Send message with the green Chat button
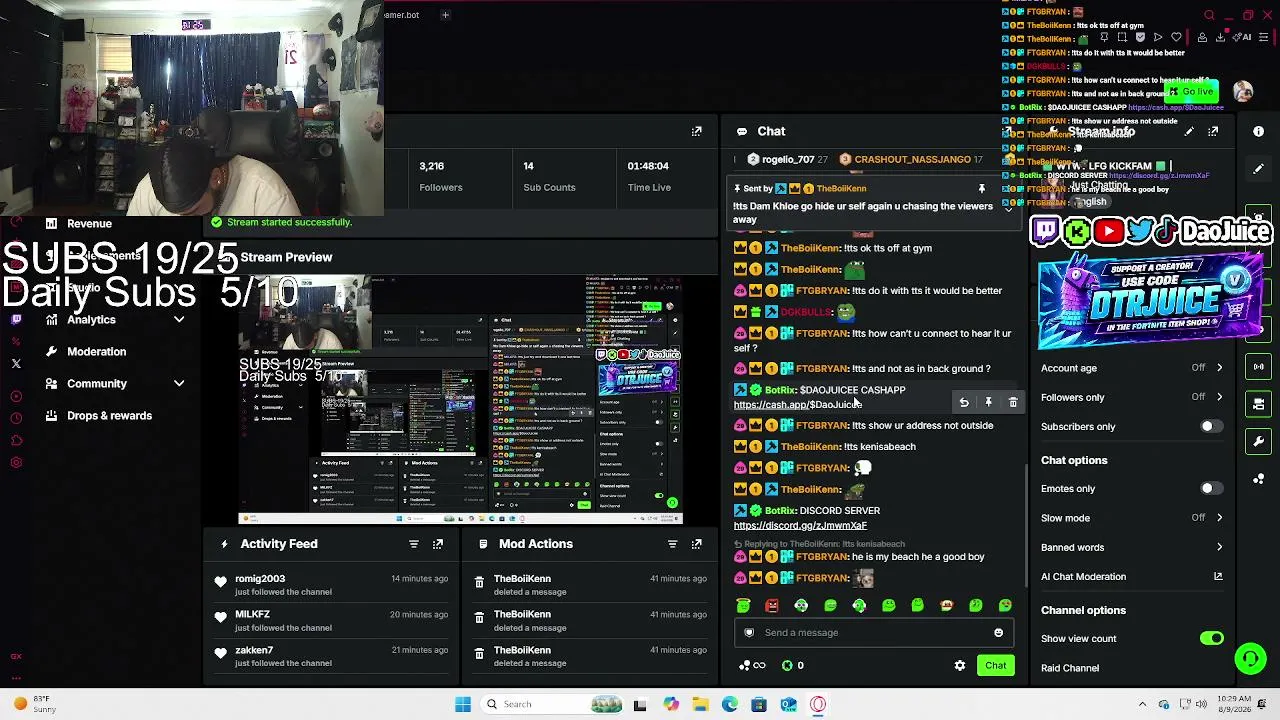 pos(996,666)
